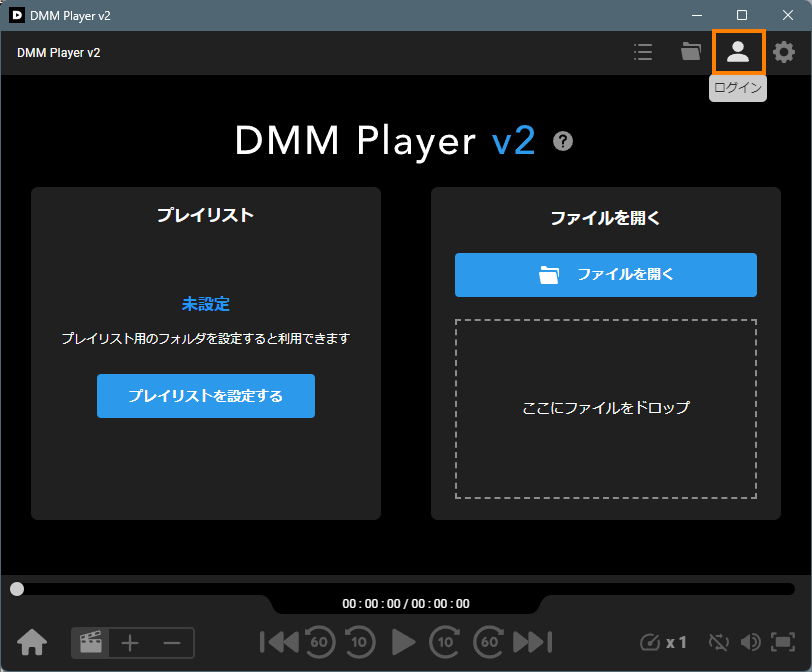This screenshot has width=812, height=672.
Task: Forward 60 seconds
Action: point(489,642)
